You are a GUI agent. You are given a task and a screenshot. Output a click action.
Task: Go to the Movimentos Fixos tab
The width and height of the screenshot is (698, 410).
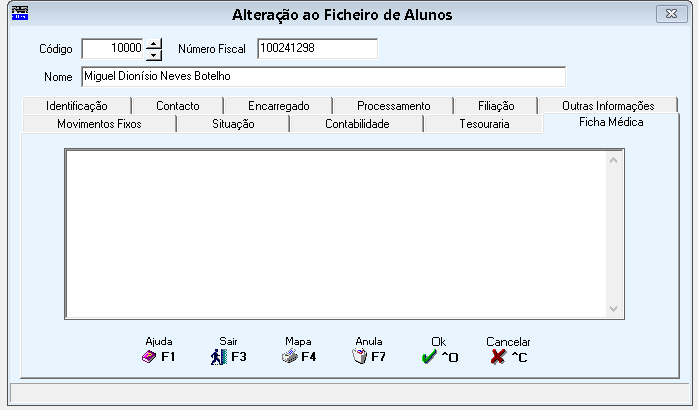99,124
